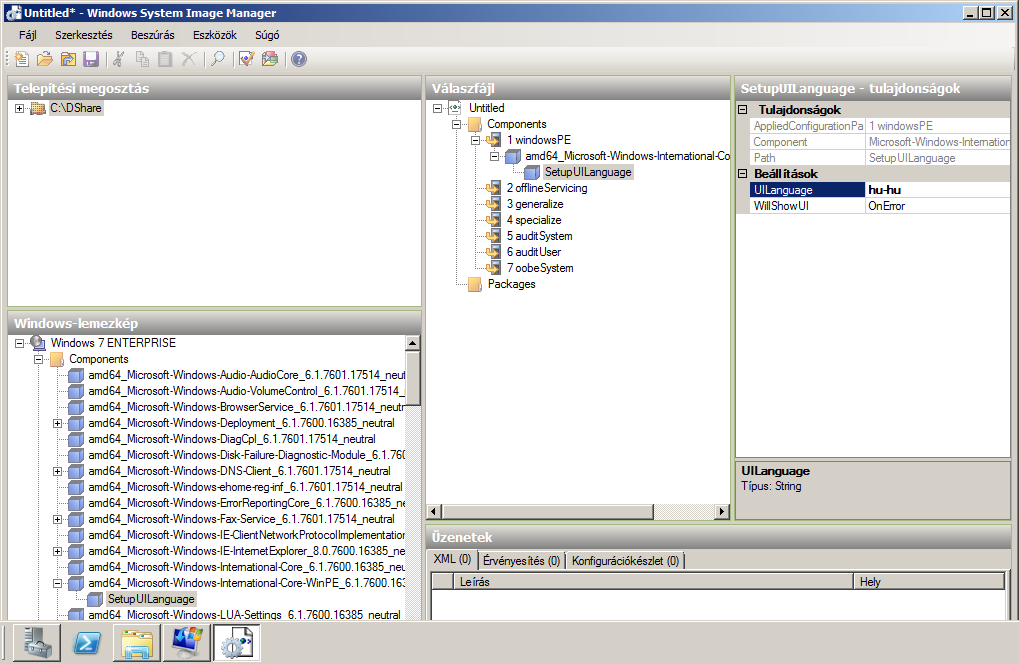Collapse Components under Windows 7 ENTERPRISE
Viewport: 1019px width, 664px height.
click(38, 359)
